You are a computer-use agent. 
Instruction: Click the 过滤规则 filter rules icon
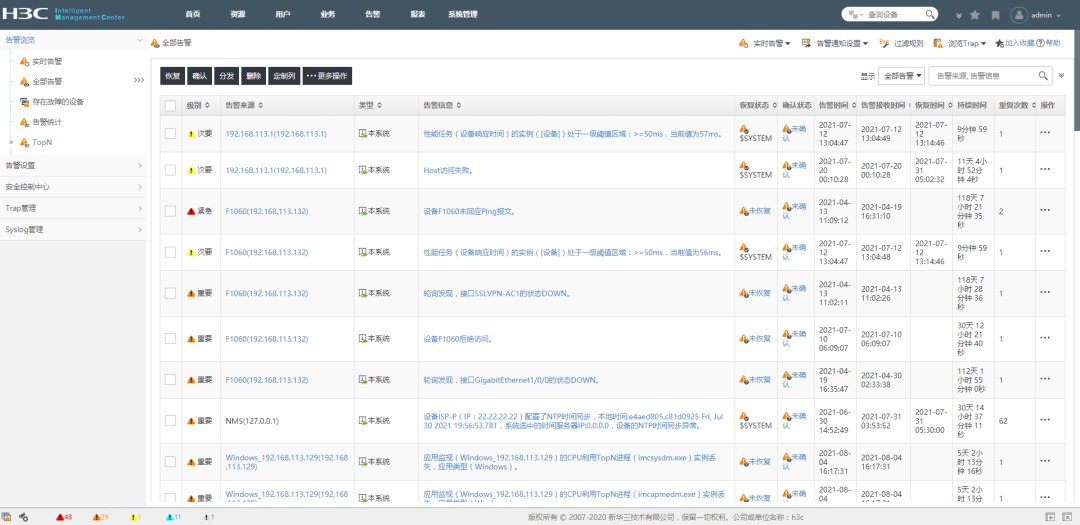pos(885,43)
